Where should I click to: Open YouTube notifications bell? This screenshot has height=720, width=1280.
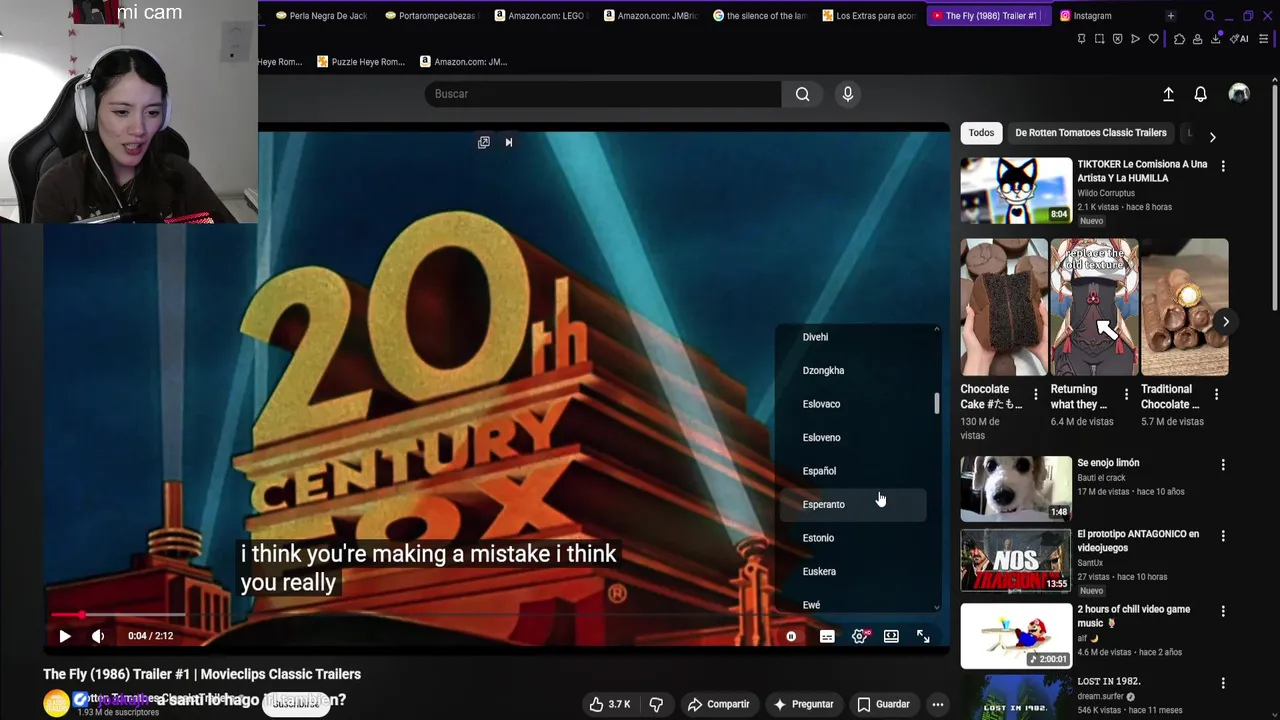pyautogui.click(x=1201, y=94)
